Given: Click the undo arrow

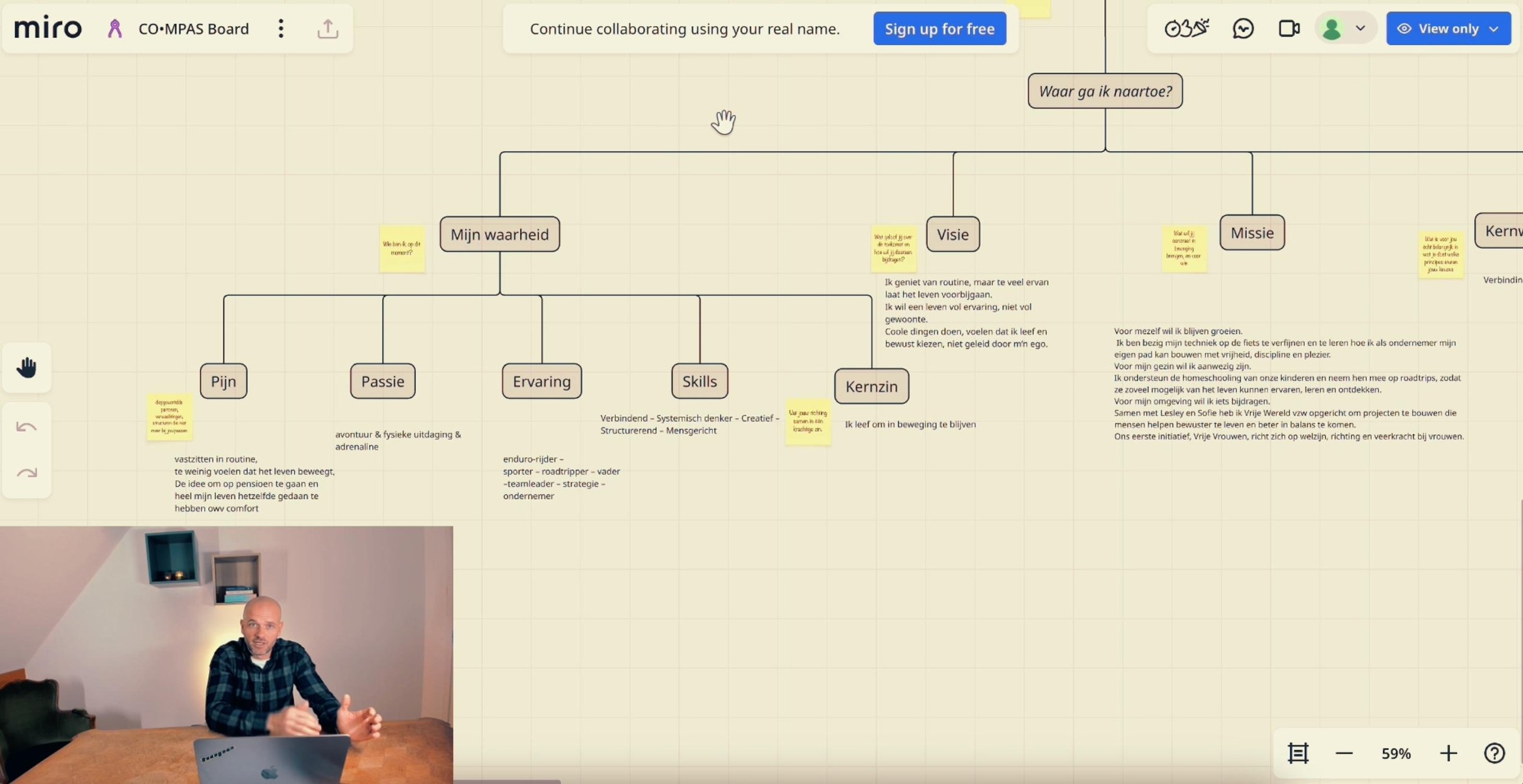Looking at the screenshot, I should (x=27, y=427).
